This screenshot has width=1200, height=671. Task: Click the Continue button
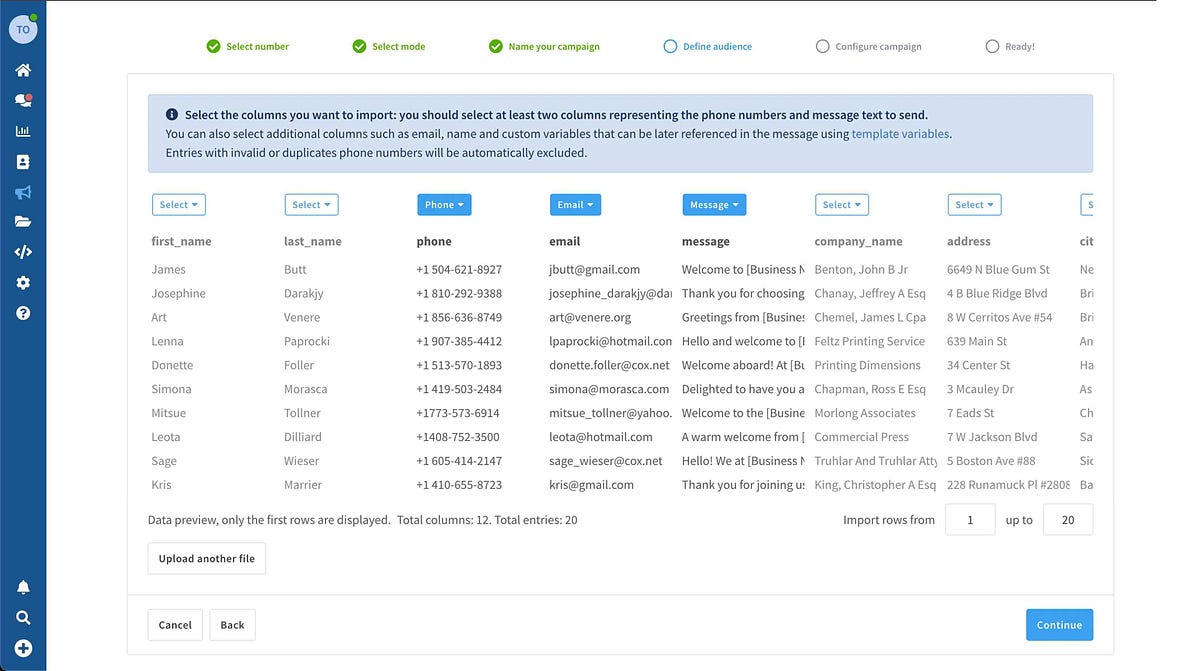pyautogui.click(x=1059, y=625)
